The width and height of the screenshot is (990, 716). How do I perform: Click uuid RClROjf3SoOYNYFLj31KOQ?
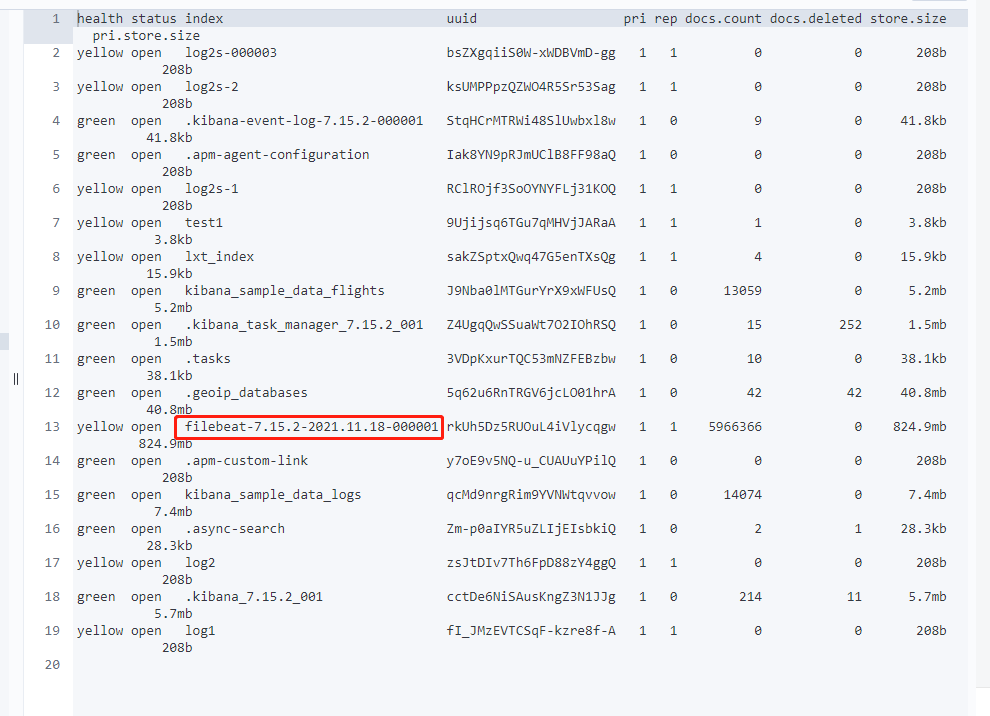coord(531,189)
